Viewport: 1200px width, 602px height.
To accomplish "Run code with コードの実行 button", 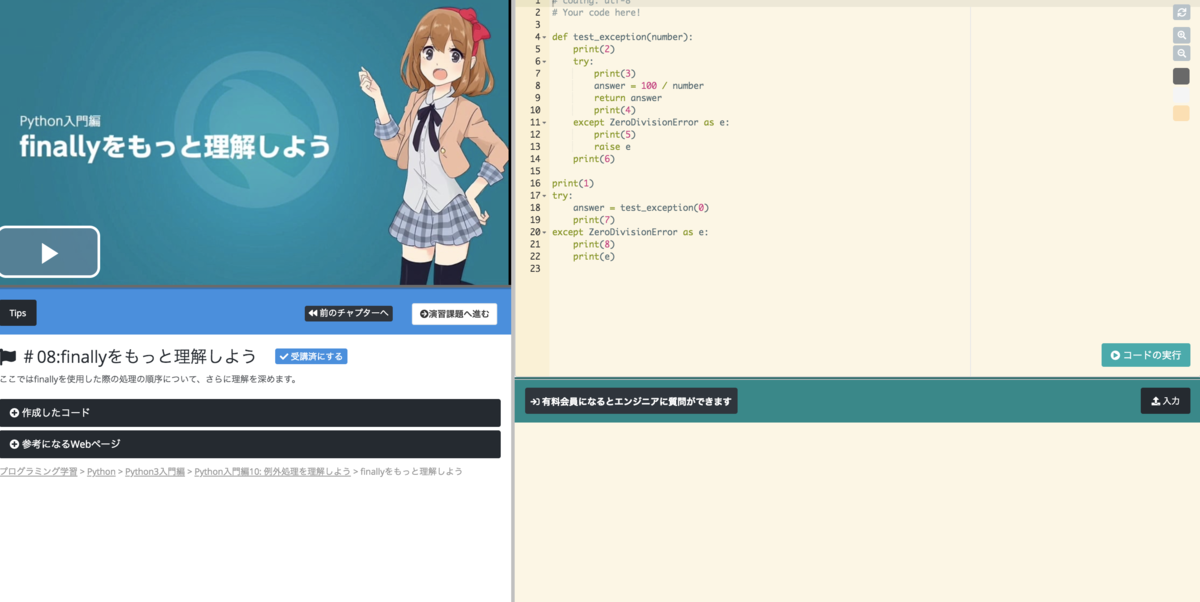I will 1146,355.
